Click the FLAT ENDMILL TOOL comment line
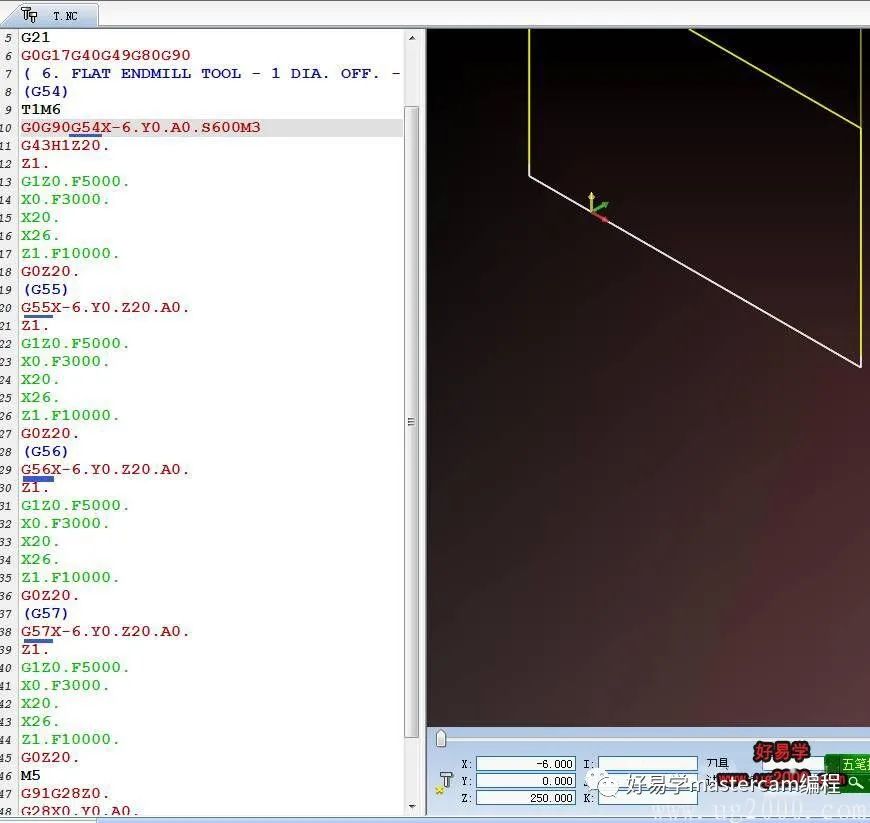This screenshot has height=823, width=870. (211, 73)
